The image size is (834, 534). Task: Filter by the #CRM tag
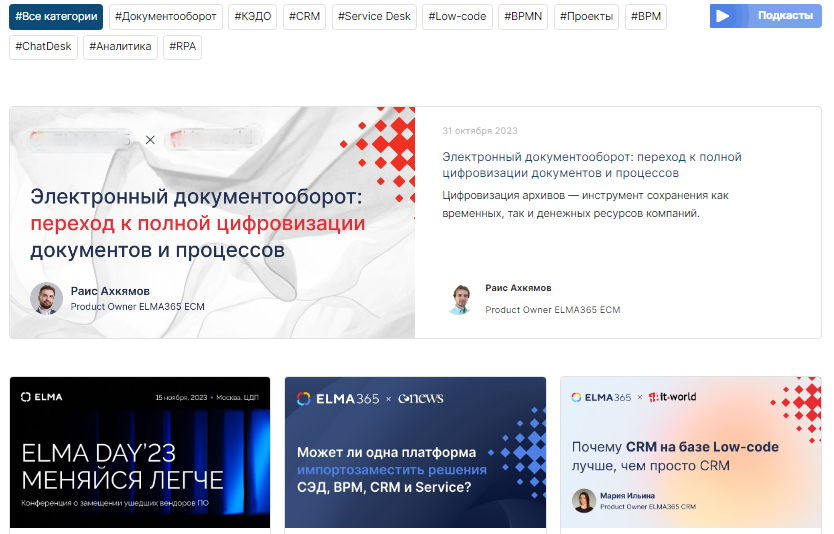tap(304, 16)
